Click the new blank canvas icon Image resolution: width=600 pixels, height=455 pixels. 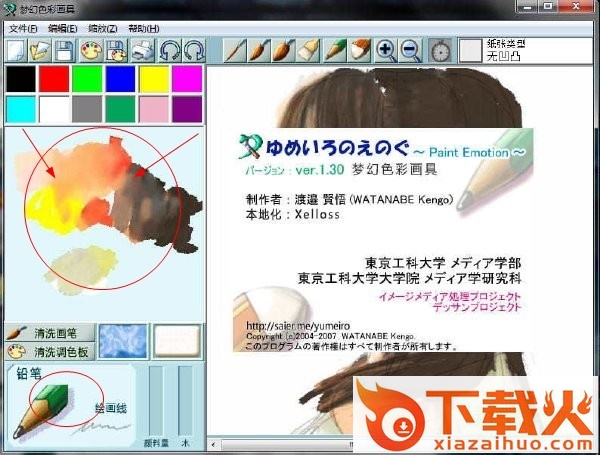(15, 50)
